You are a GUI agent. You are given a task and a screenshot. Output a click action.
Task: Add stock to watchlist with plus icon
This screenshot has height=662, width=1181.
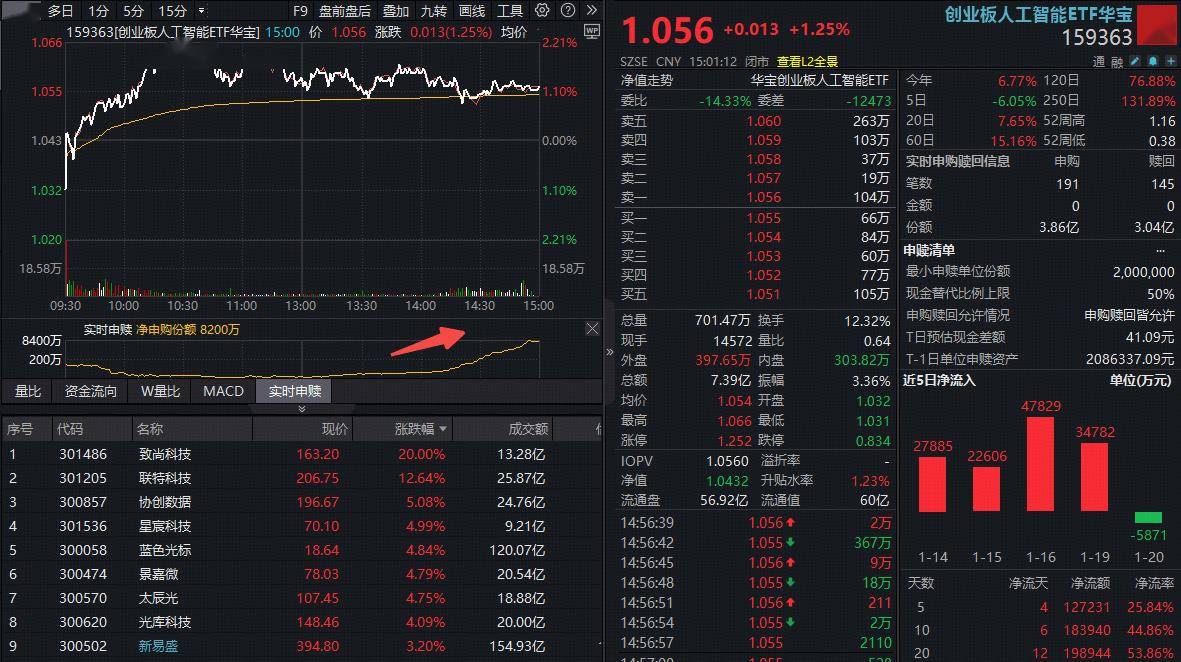click(x=1168, y=61)
